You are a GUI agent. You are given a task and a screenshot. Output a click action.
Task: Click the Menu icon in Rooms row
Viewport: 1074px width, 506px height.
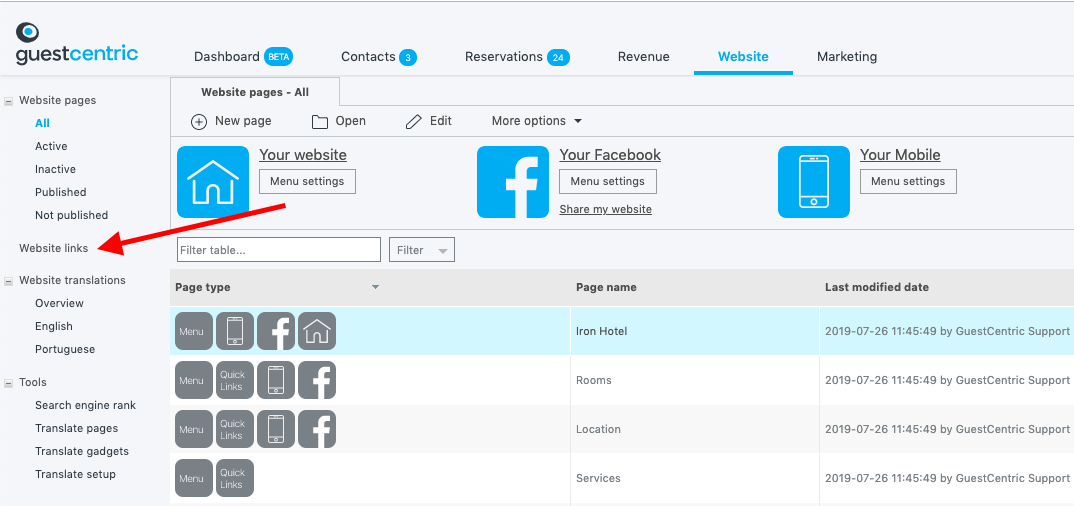[x=194, y=380]
